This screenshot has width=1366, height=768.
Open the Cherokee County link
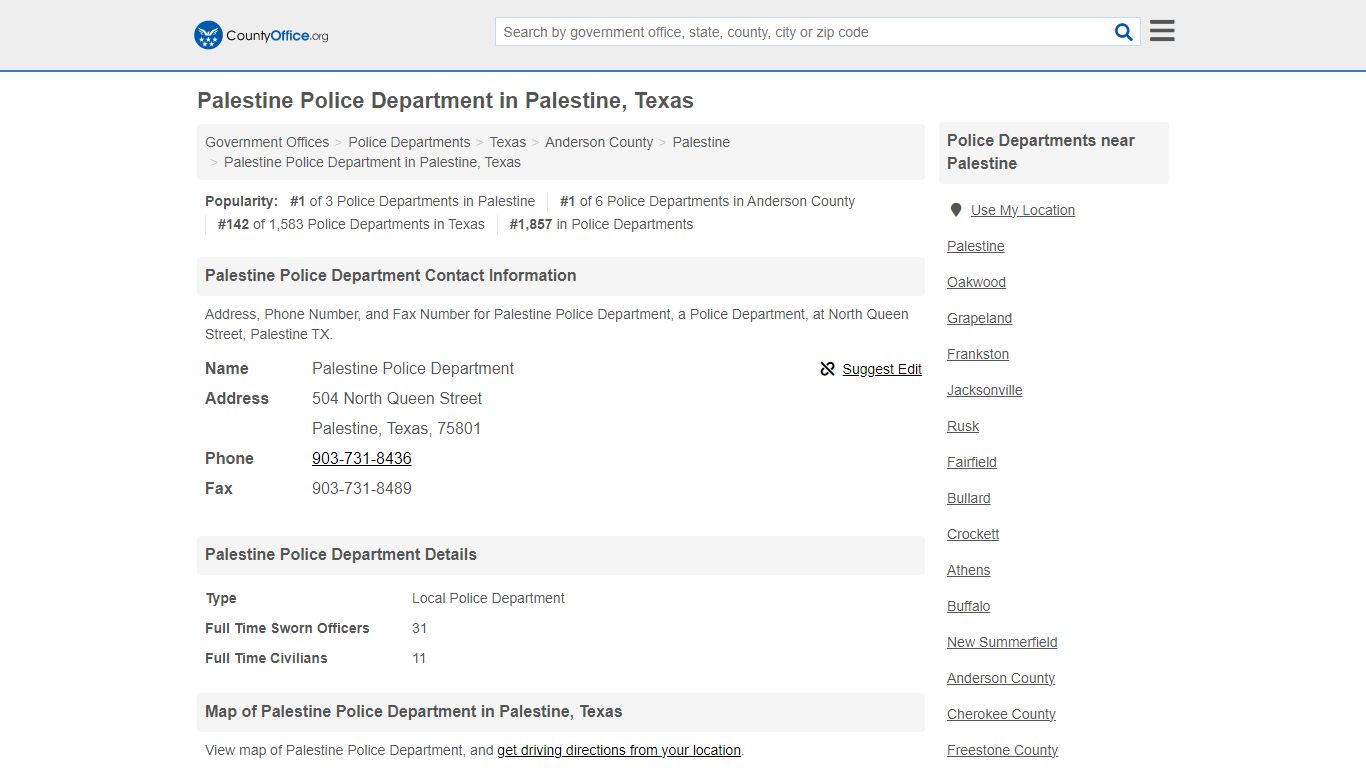point(1001,714)
